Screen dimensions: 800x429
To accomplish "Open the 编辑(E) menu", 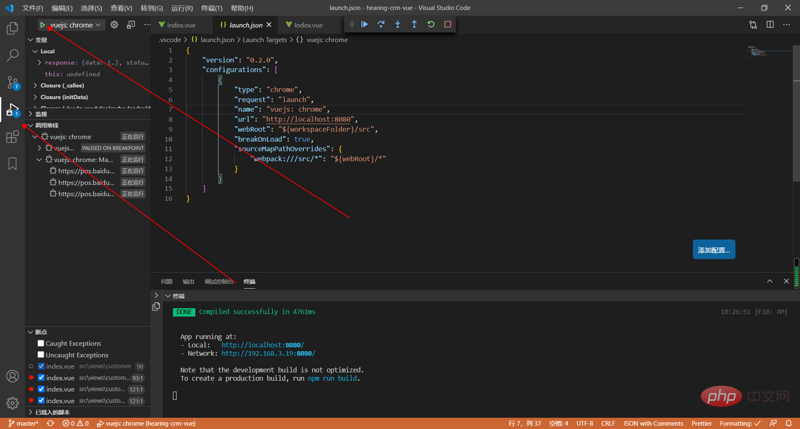I will [x=62, y=8].
